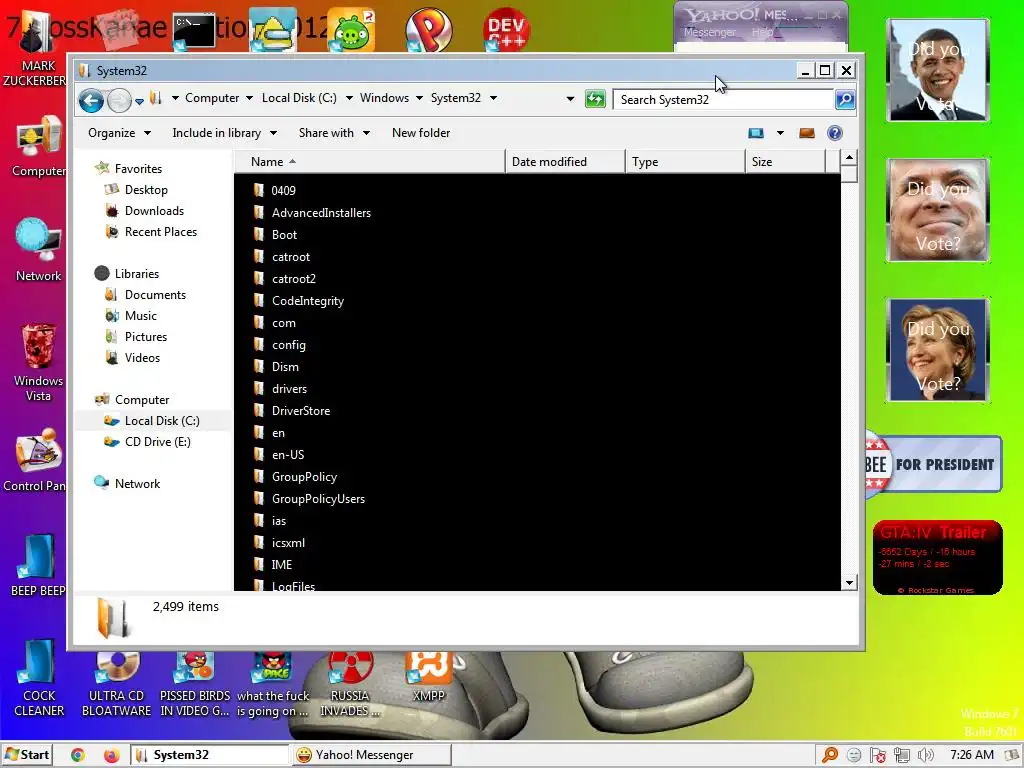Image resolution: width=1024 pixels, height=768 pixels.
Task: Click the Change your view icon
Action: tap(756, 133)
